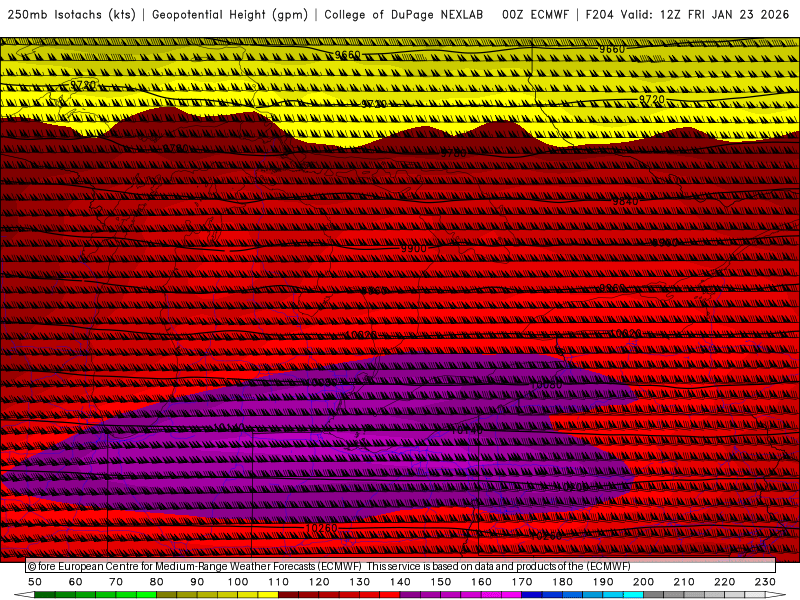This screenshot has height=600, width=800.
Task: Click the 190 value on the color scale
Action: click(x=603, y=582)
